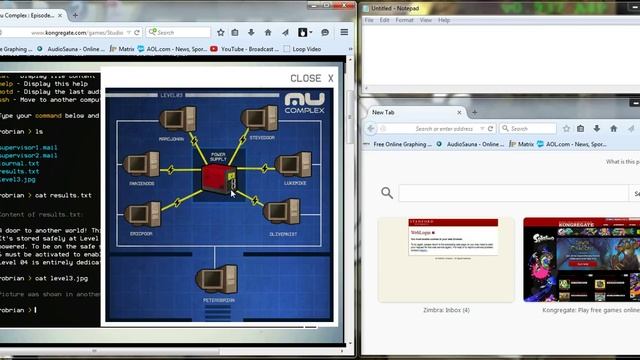Click toolbar Search box in New Tab window
Screen dimensions: 640x360
coord(528,129)
